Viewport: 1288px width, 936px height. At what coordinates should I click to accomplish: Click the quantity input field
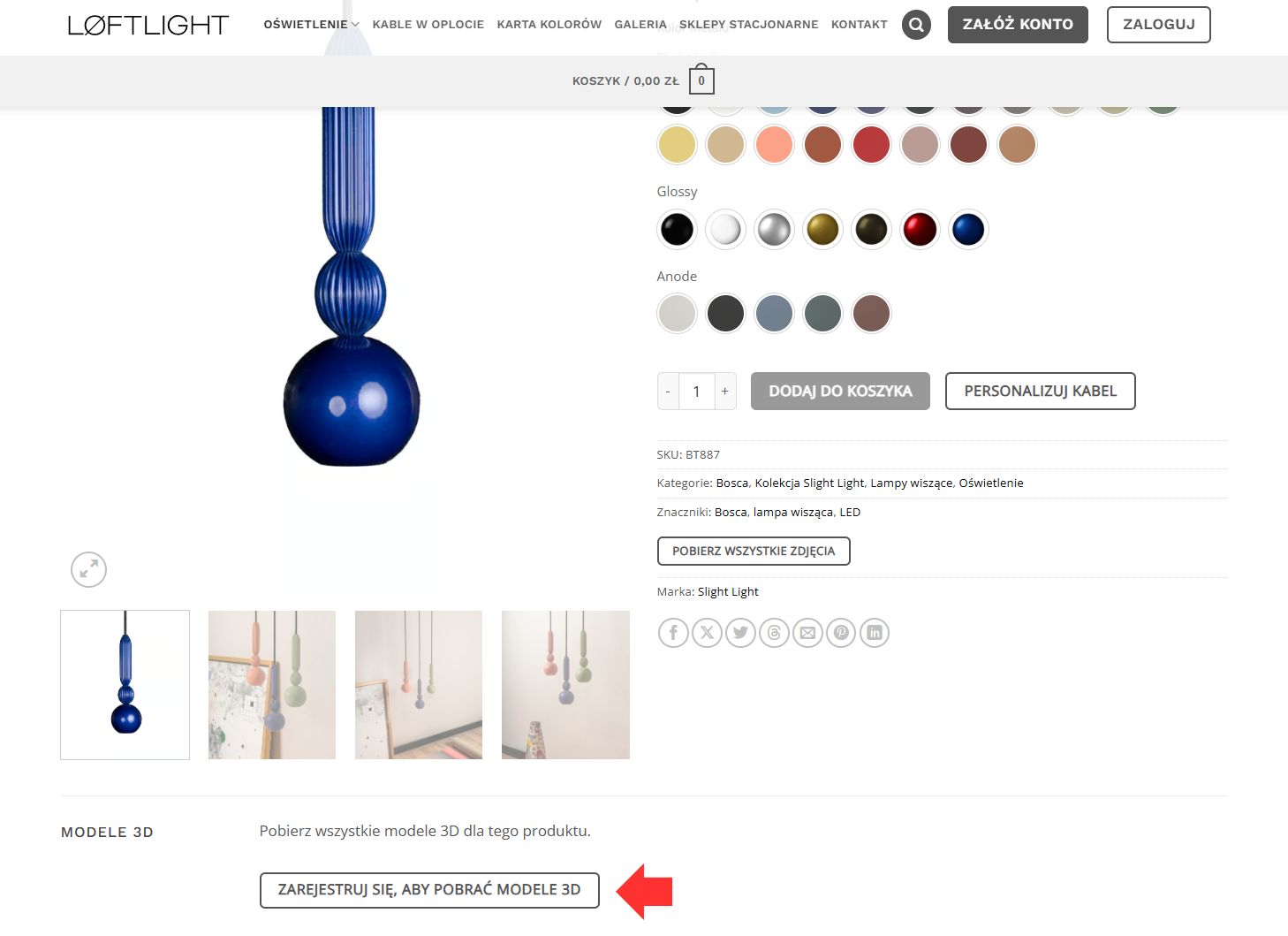696,392
